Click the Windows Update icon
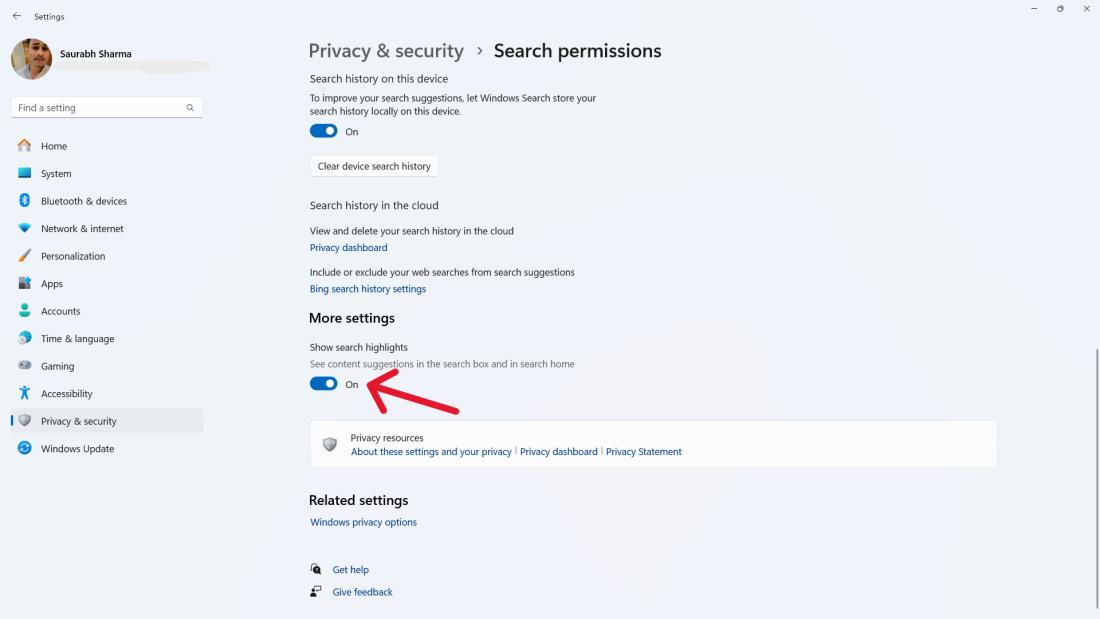The width and height of the screenshot is (1100, 619). [x=25, y=449]
